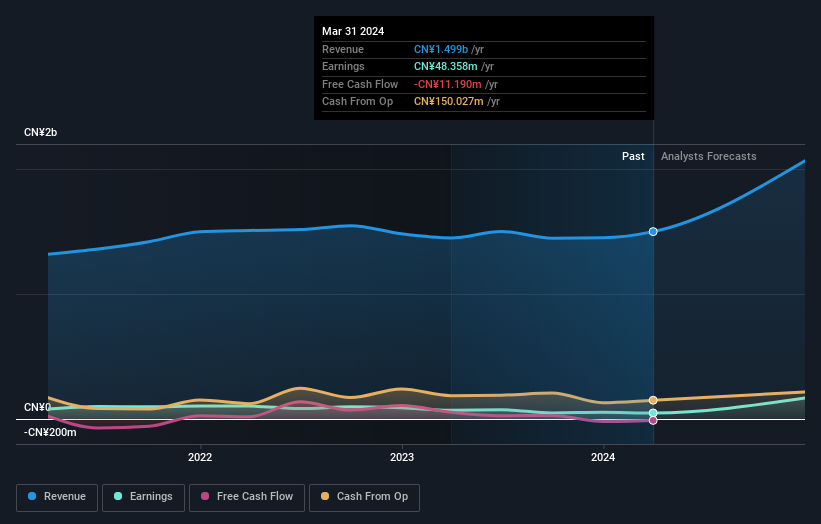Click the CN¥2b y-axis label
Image resolution: width=821 pixels, height=524 pixels.
click(40, 132)
